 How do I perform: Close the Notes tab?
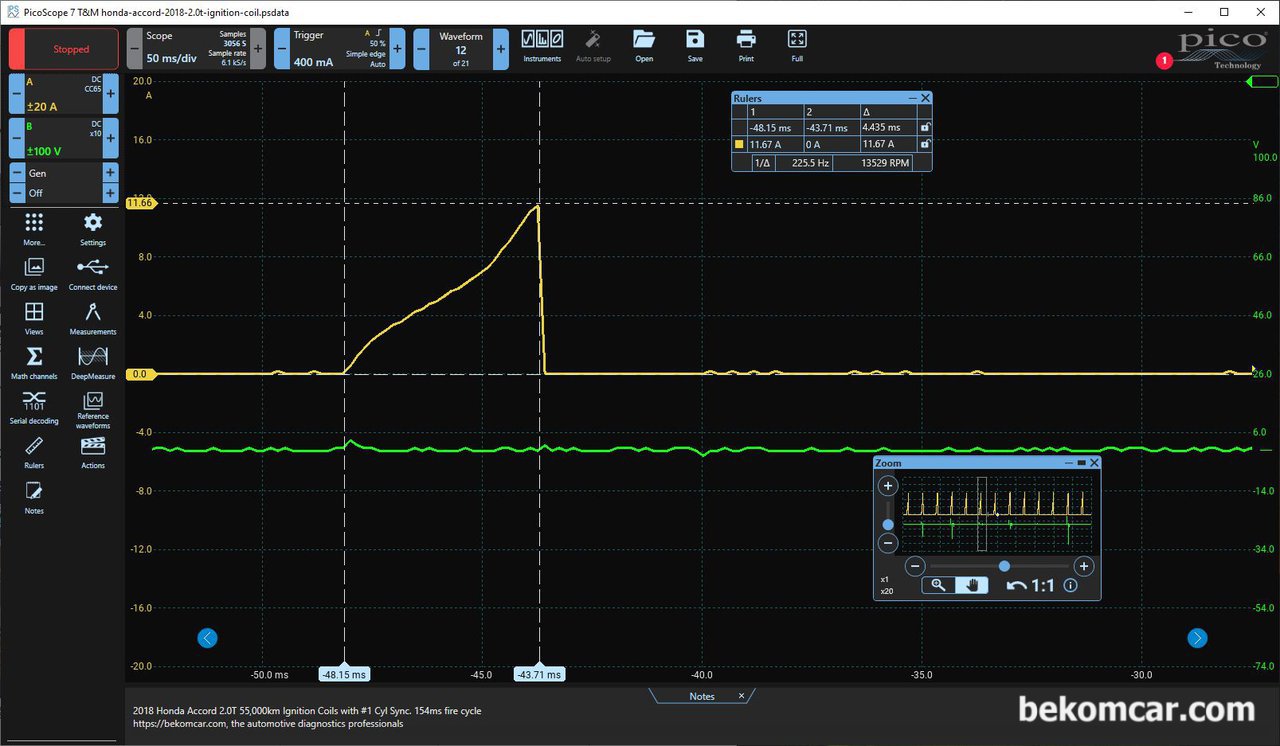coord(742,696)
